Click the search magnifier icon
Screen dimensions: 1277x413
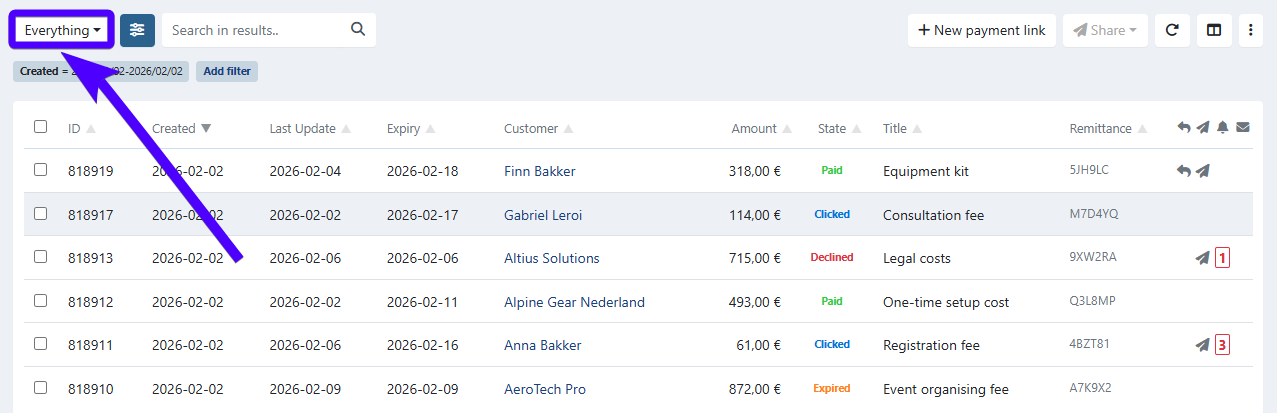358,30
